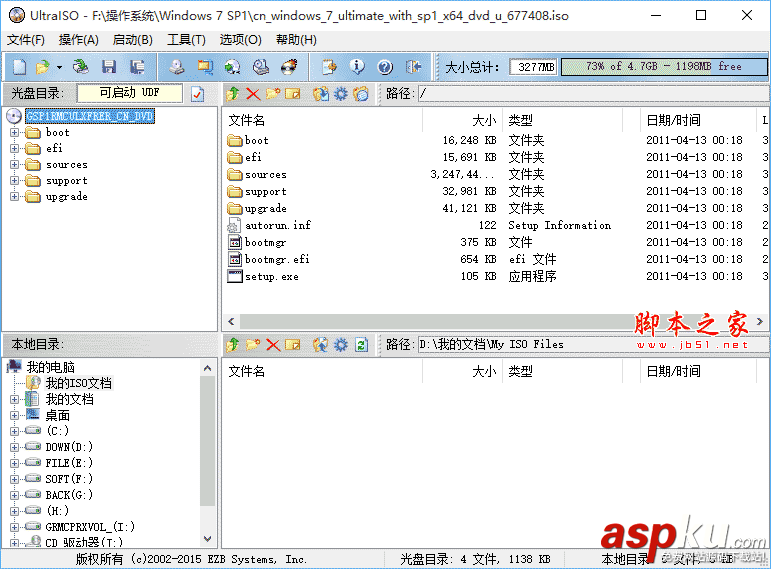Viewport: 771px width, 569px height.
Task: Expand the sources folder in disc tree
Action: [14, 165]
